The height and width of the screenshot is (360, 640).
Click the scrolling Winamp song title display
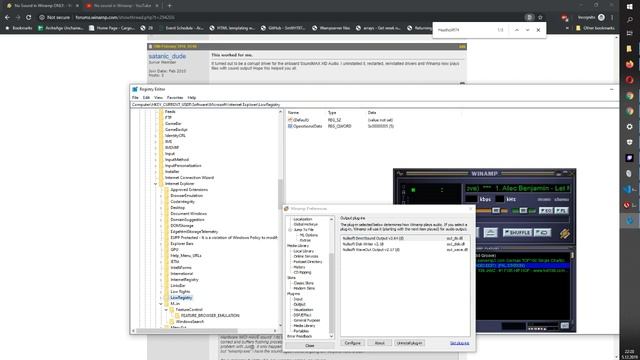coord(518,188)
